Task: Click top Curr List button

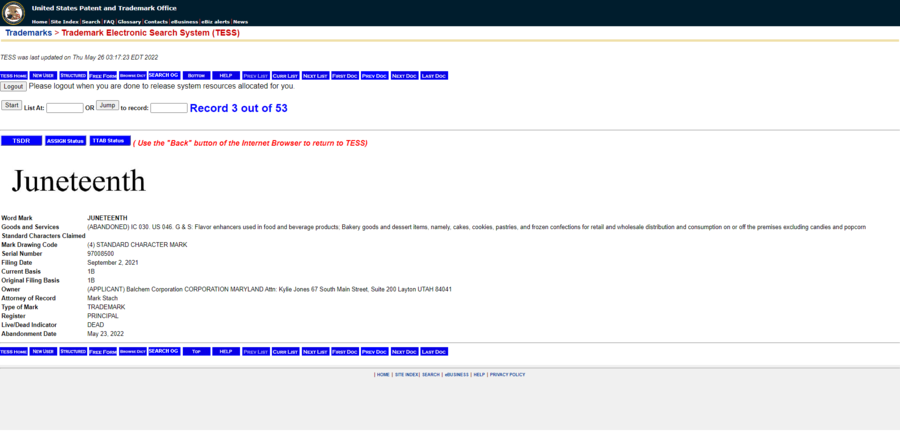Action: coord(286,76)
